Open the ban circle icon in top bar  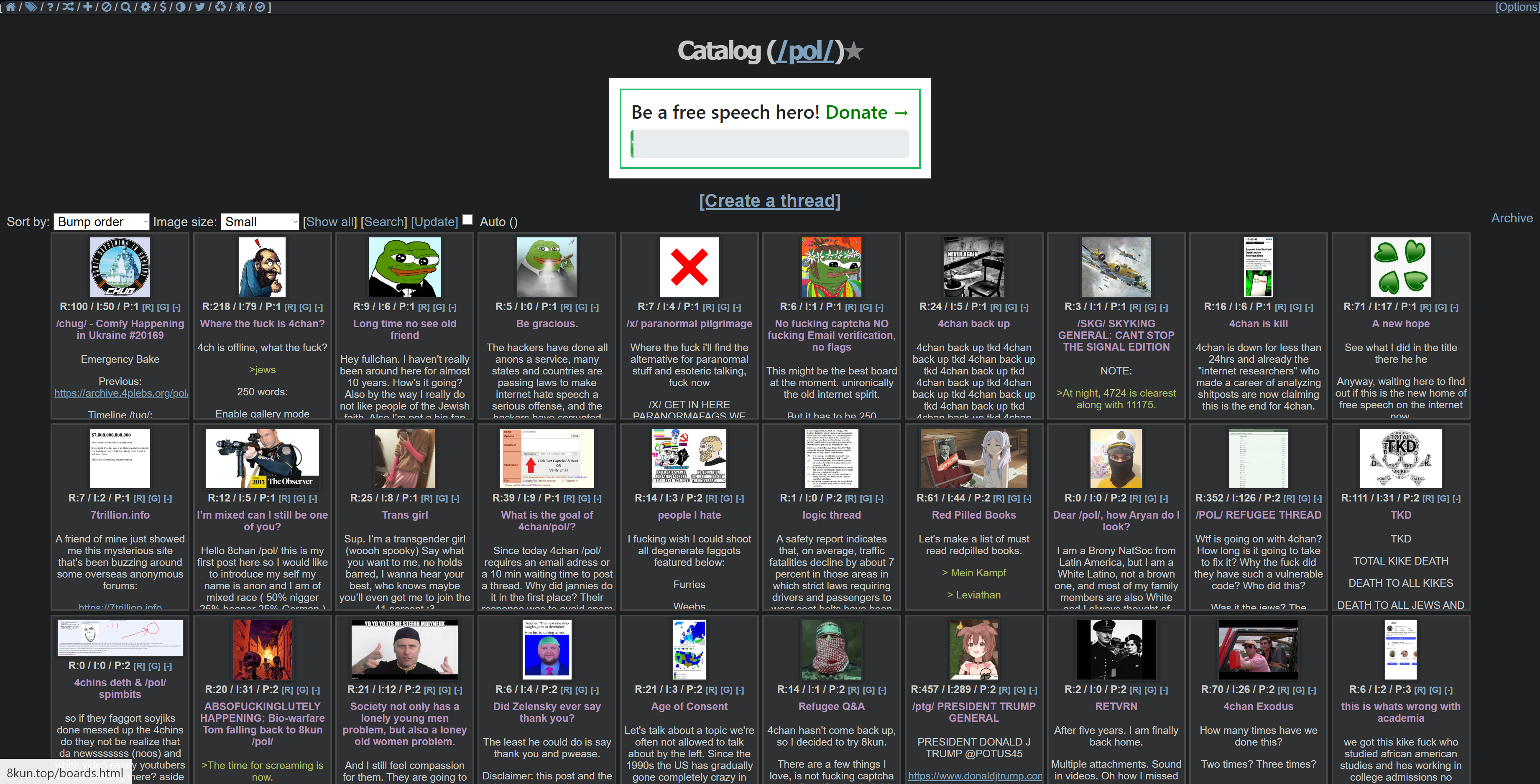pyautogui.click(x=106, y=7)
